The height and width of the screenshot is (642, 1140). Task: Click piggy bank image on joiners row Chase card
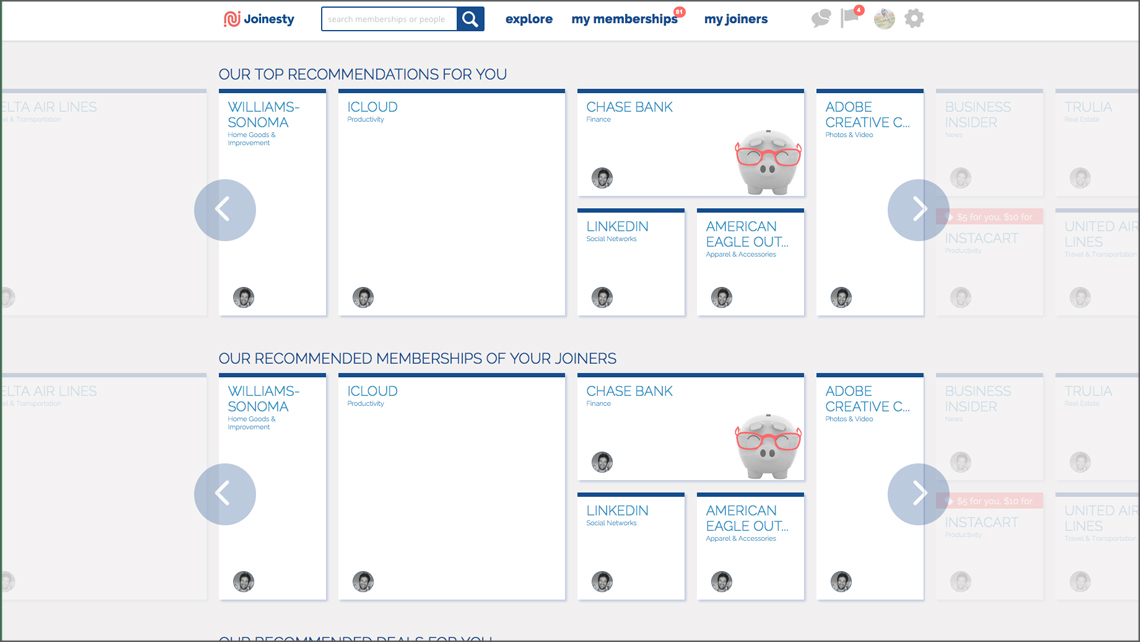(768, 446)
